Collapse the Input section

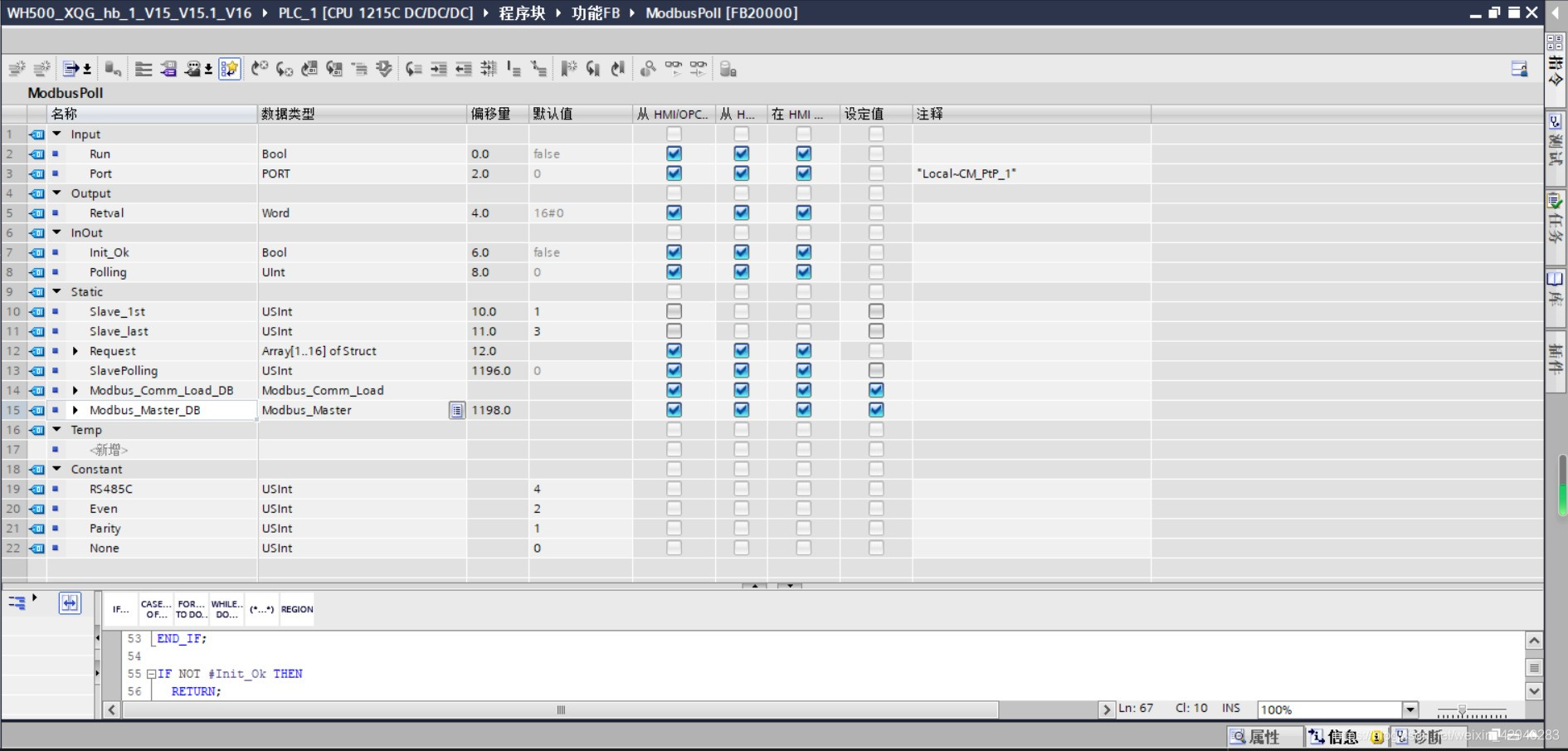coord(57,134)
